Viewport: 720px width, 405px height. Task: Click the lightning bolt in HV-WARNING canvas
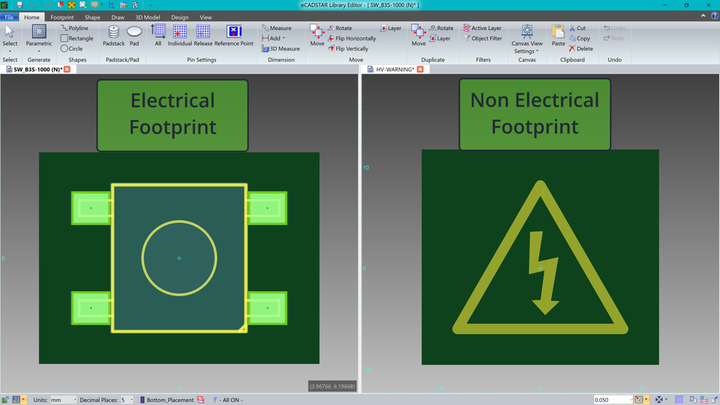[544, 273]
